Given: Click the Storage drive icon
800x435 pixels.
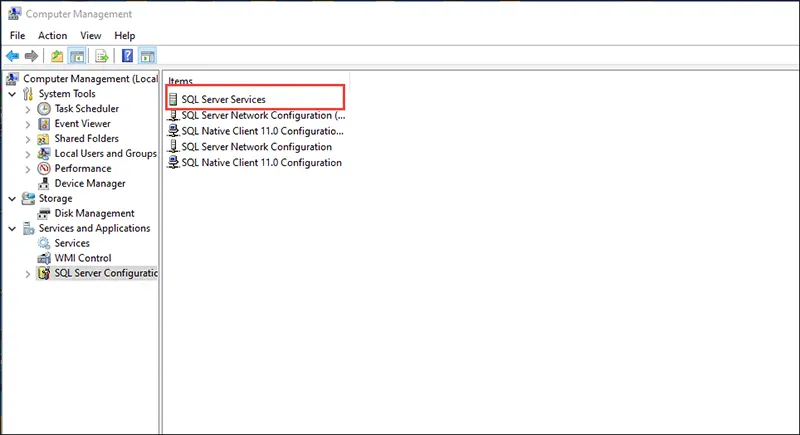Looking at the screenshot, I should click(x=28, y=198).
